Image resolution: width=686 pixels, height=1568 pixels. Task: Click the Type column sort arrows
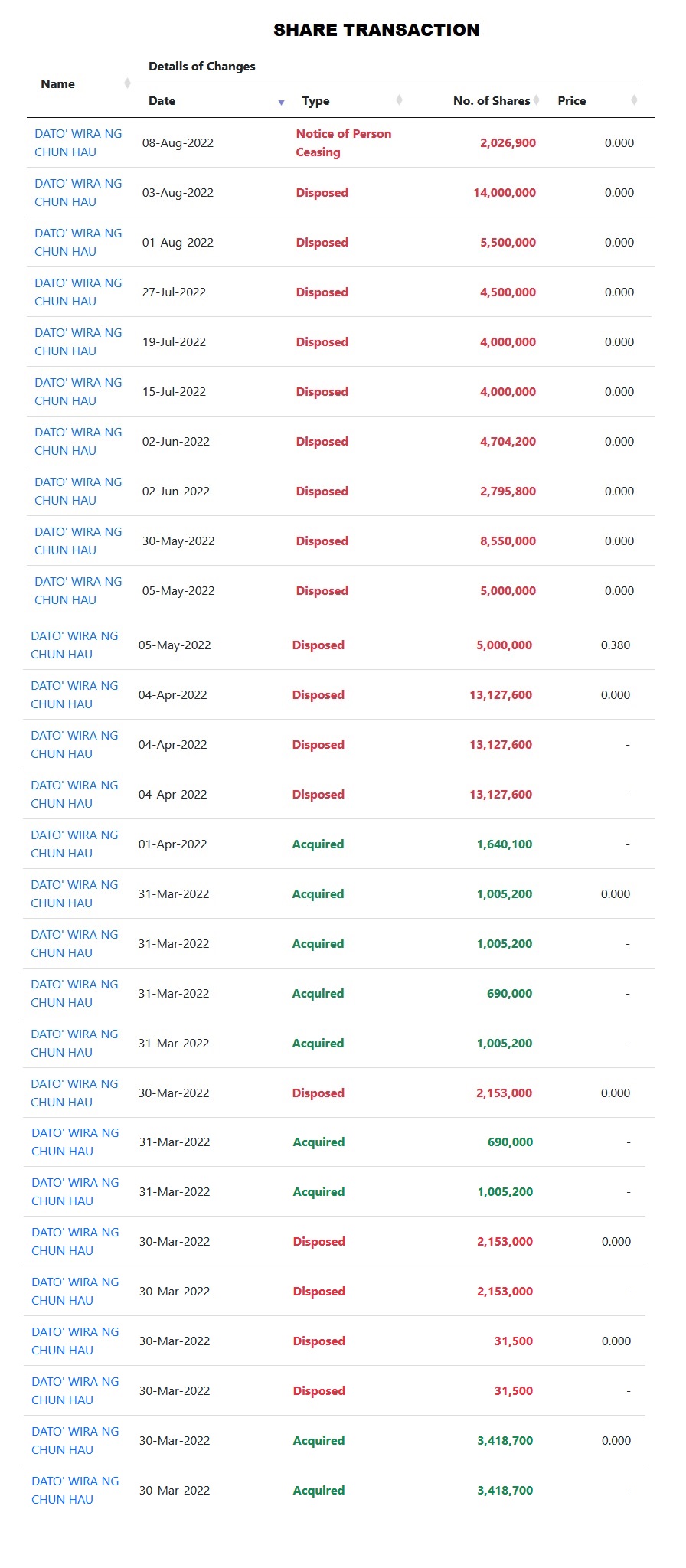399,100
